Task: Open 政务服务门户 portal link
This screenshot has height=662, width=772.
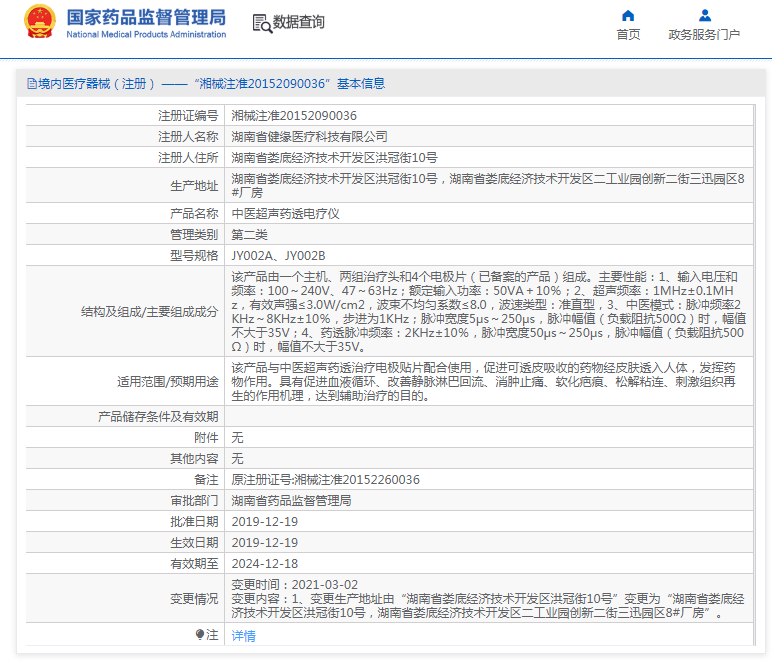Action: click(x=704, y=34)
